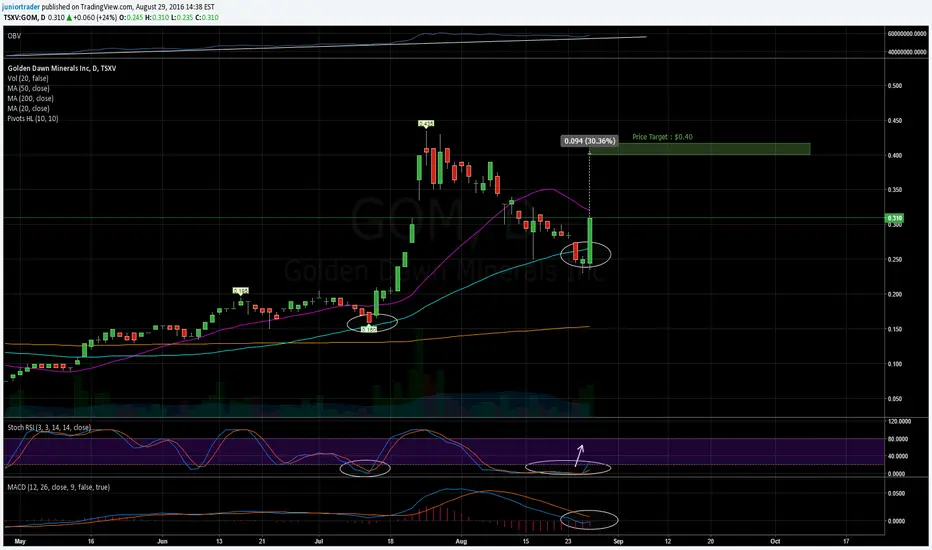
Task: Click date 23 on the time axis
Action: pyautogui.click(x=568, y=542)
